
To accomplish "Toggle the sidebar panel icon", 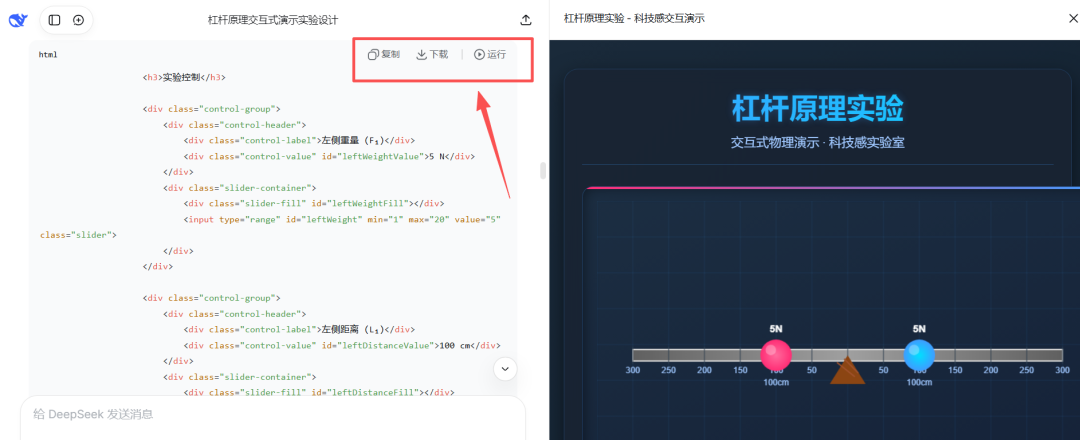I will [54, 20].
